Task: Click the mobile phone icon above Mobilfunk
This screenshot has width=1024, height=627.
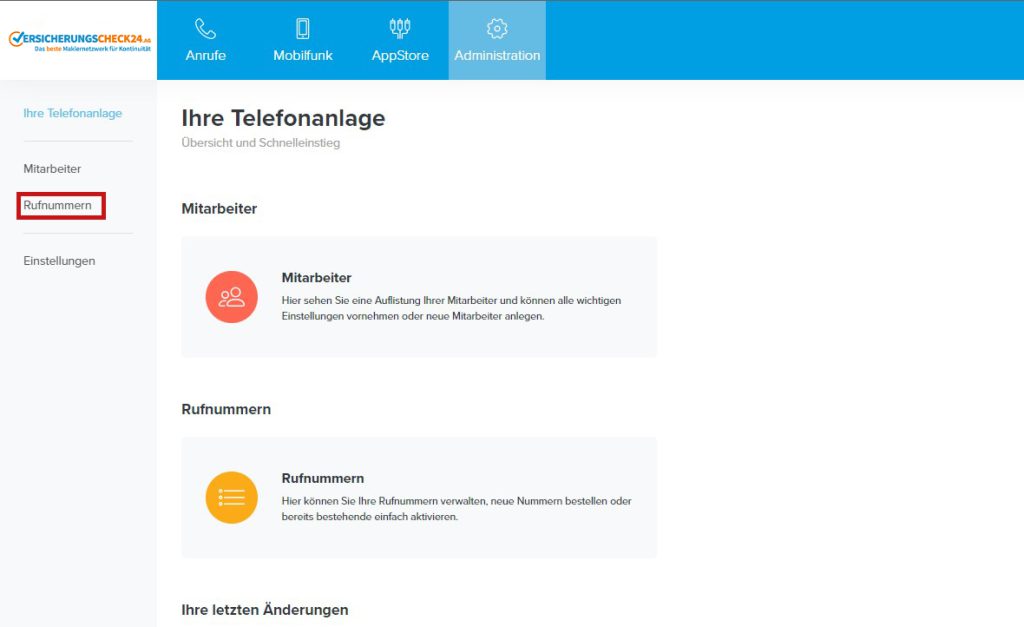Action: [x=302, y=29]
